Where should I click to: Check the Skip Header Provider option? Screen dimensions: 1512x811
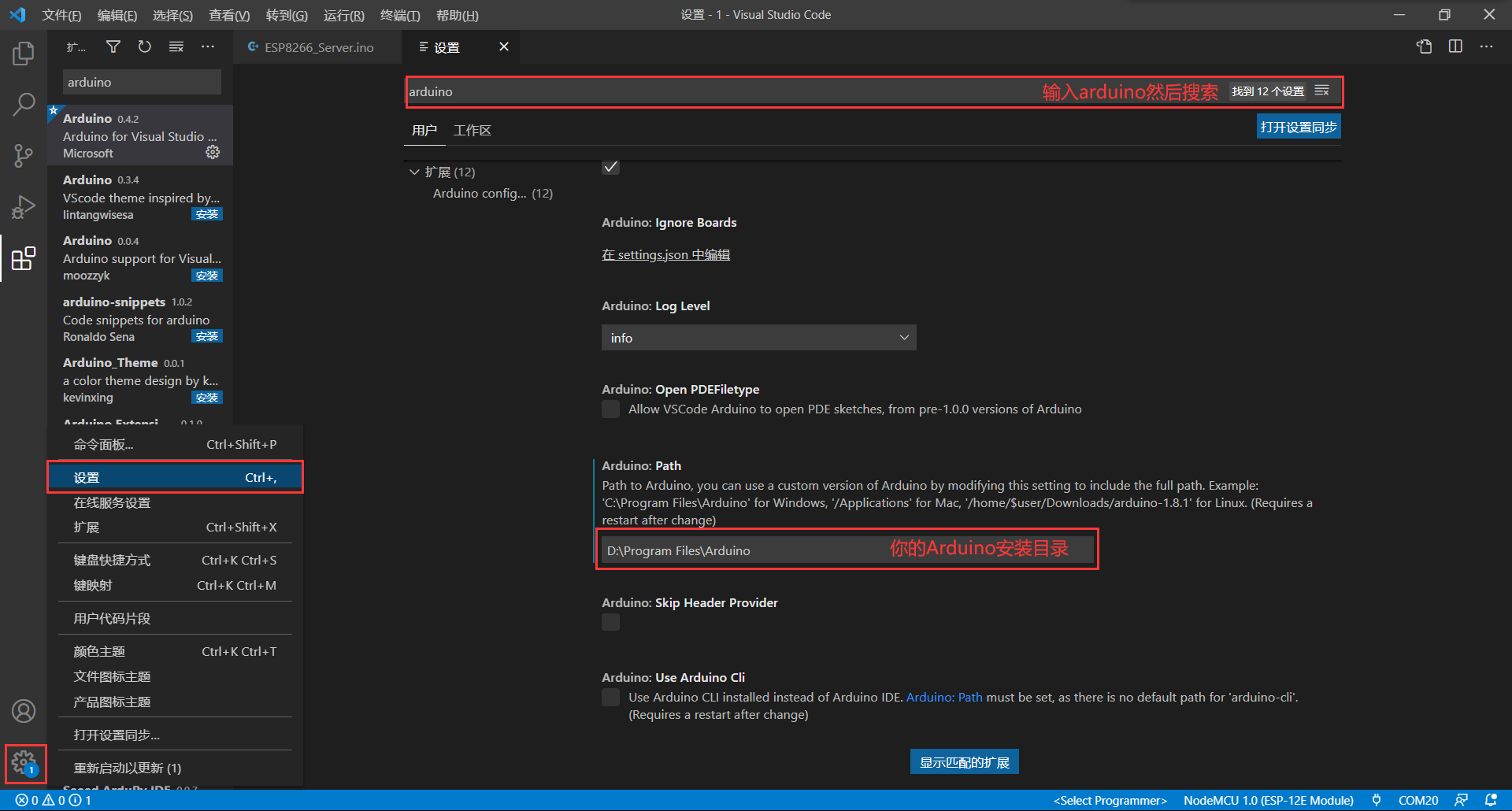(x=610, y=622)
